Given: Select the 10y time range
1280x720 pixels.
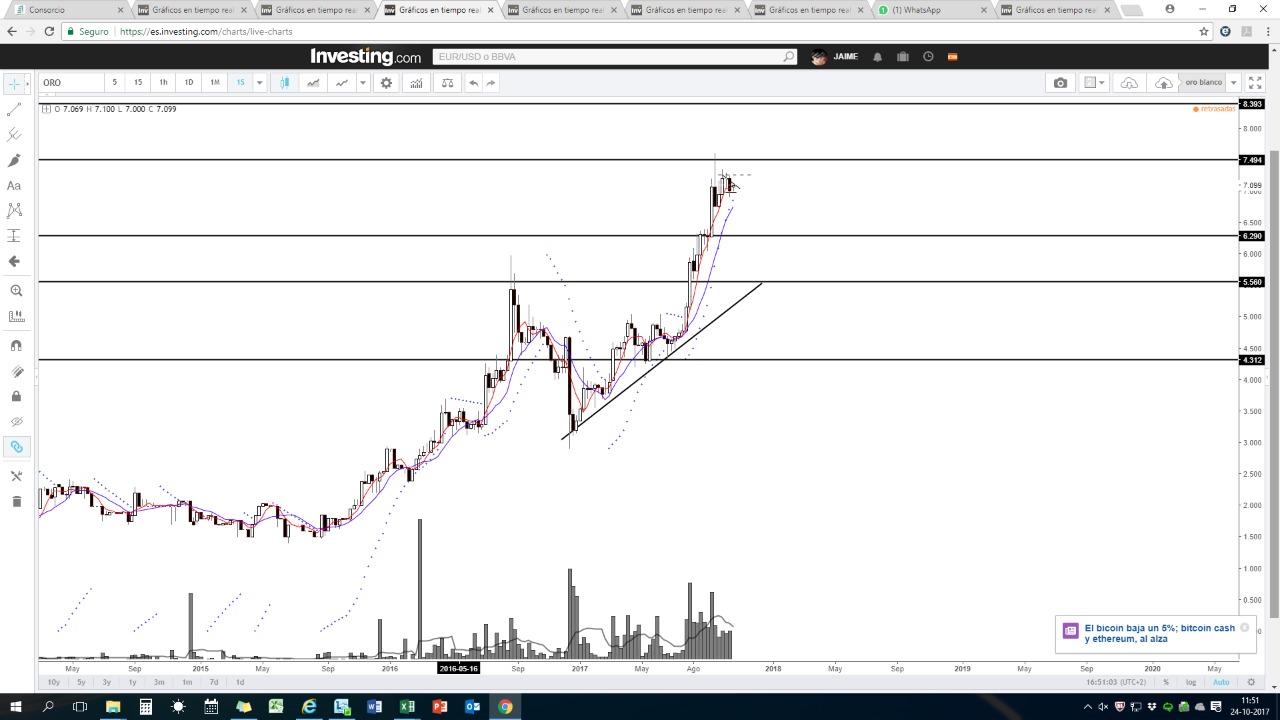Looking at the screenshot, I should pos(54,682).
